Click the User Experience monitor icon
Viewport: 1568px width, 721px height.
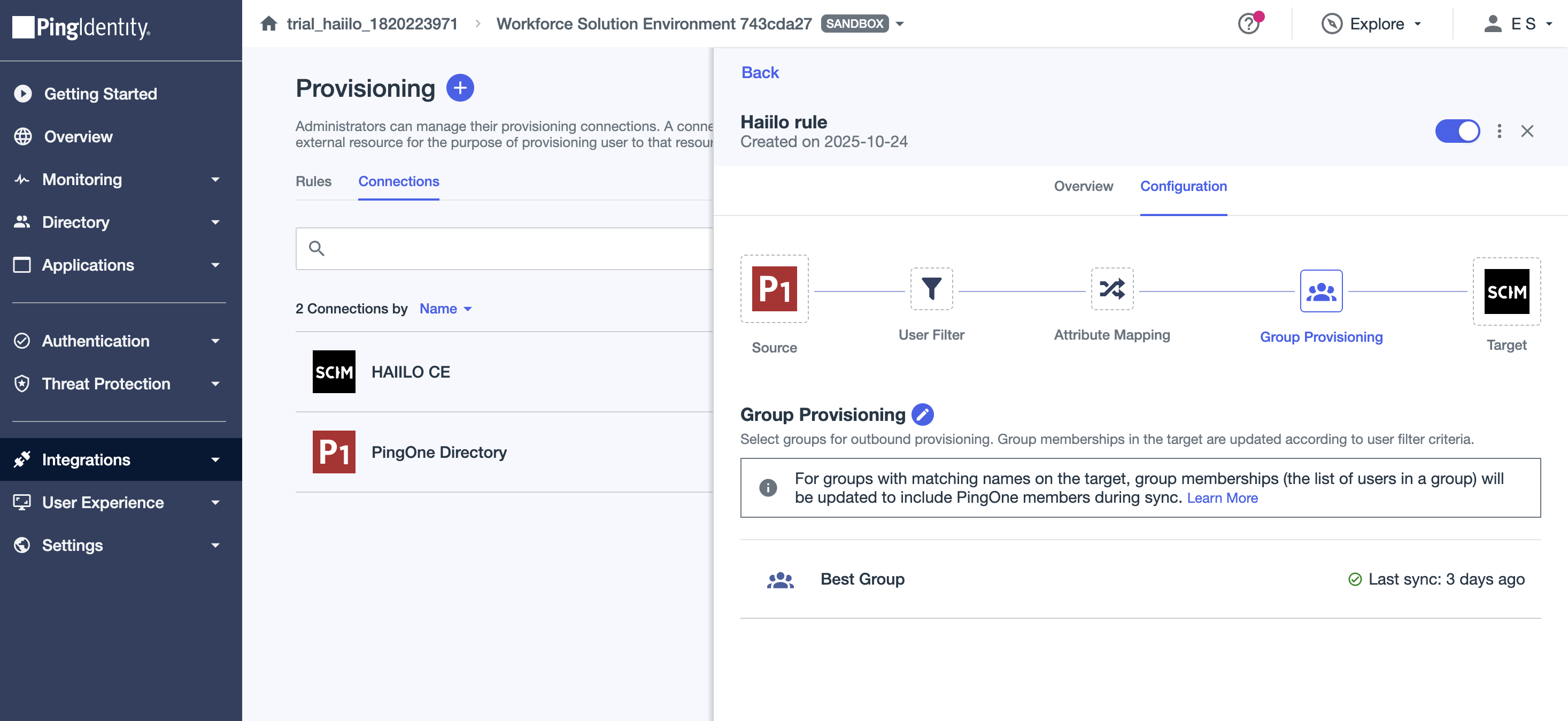(22, 502)
